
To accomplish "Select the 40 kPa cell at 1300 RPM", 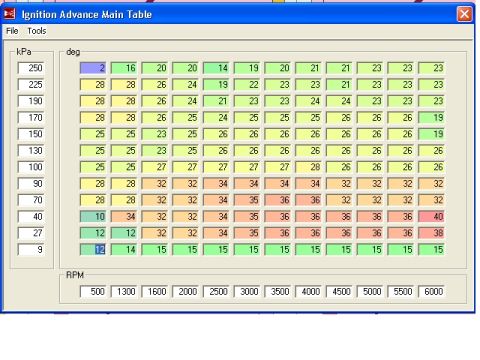I will coord(124,216).
